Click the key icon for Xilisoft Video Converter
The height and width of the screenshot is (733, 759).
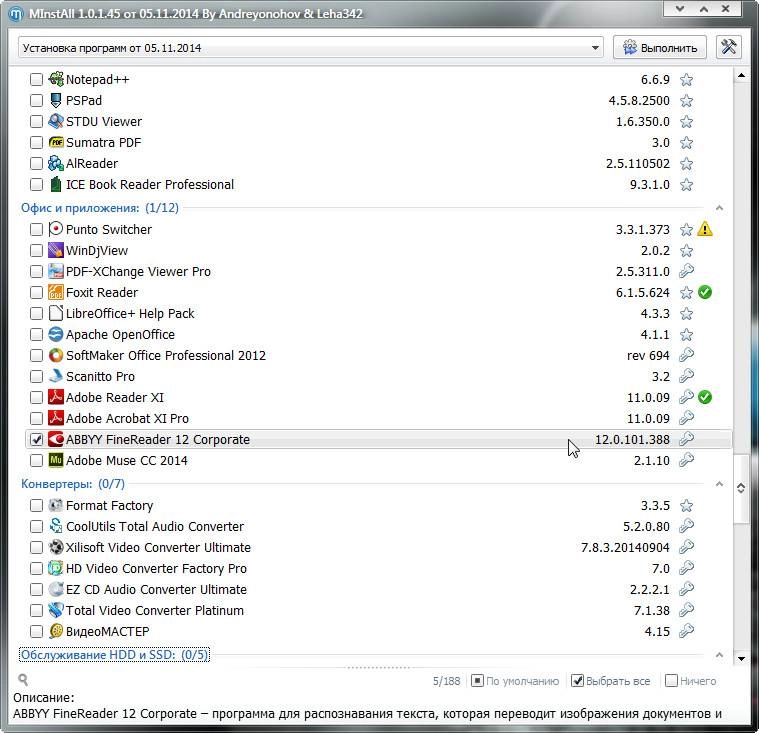tap(686, 547)
